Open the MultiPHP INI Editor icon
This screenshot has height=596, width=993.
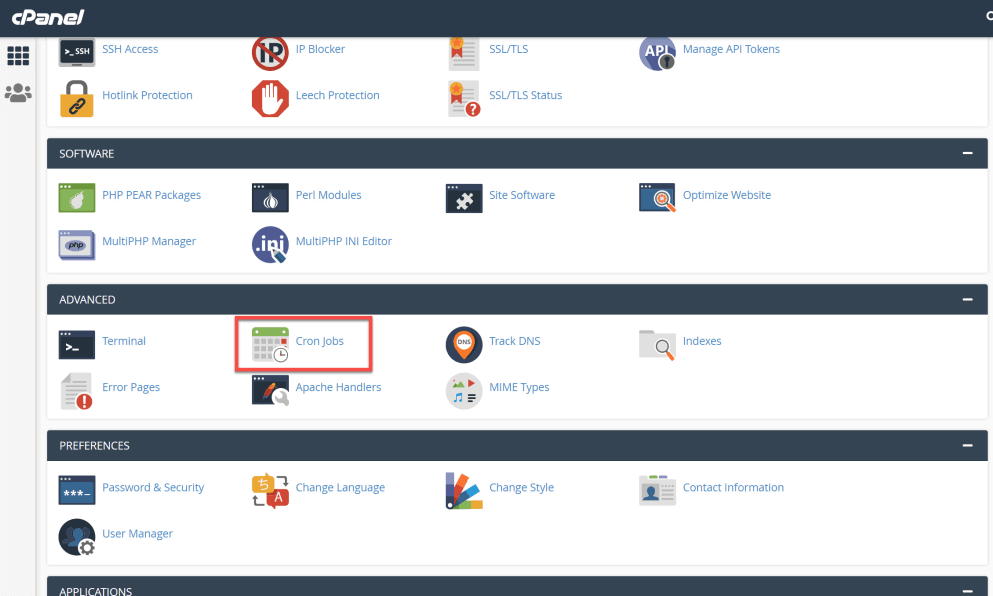tap(270, 243)
